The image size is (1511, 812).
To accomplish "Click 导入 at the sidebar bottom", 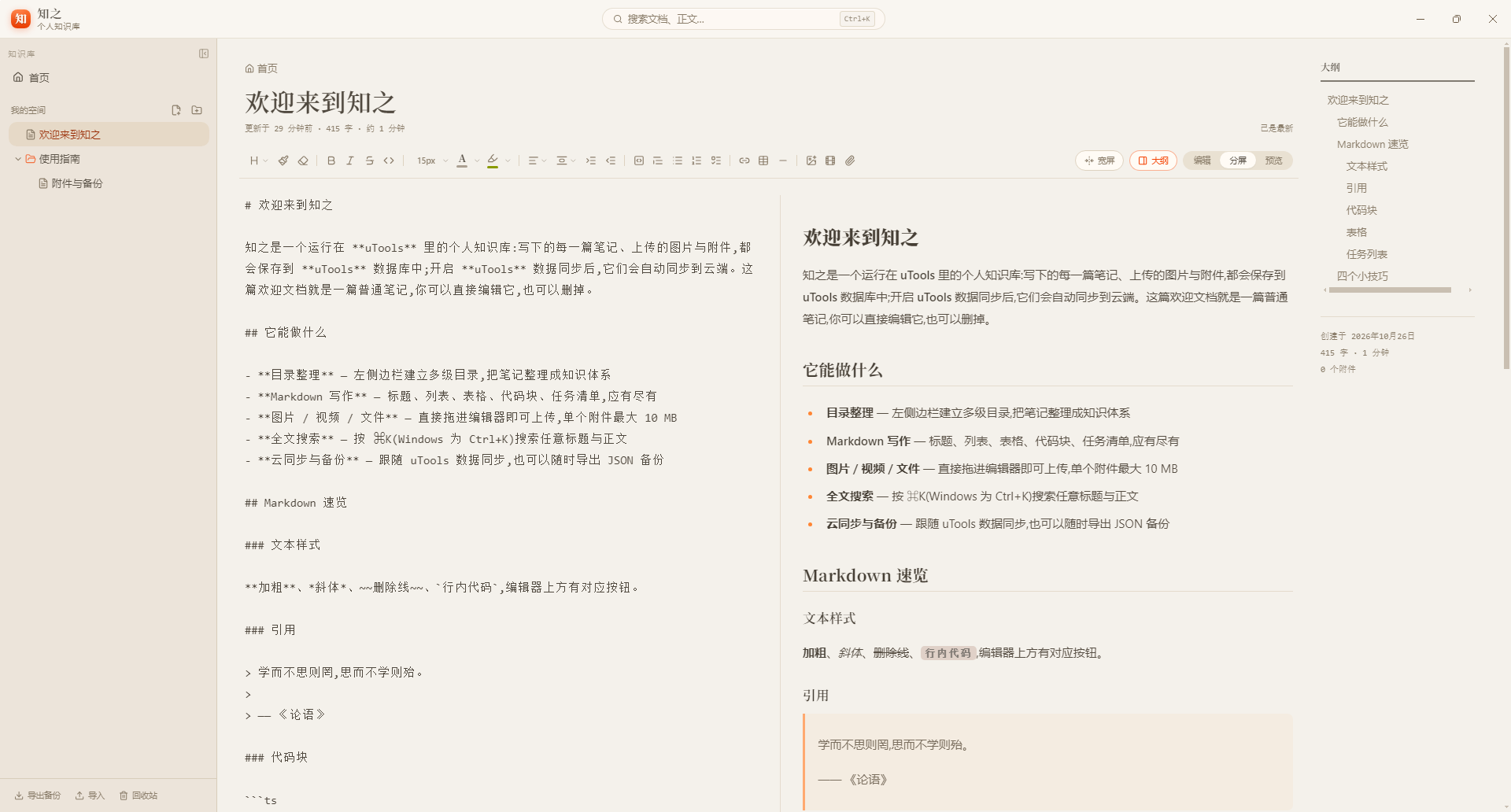I will pyautogui.click(x=90, y=795).
